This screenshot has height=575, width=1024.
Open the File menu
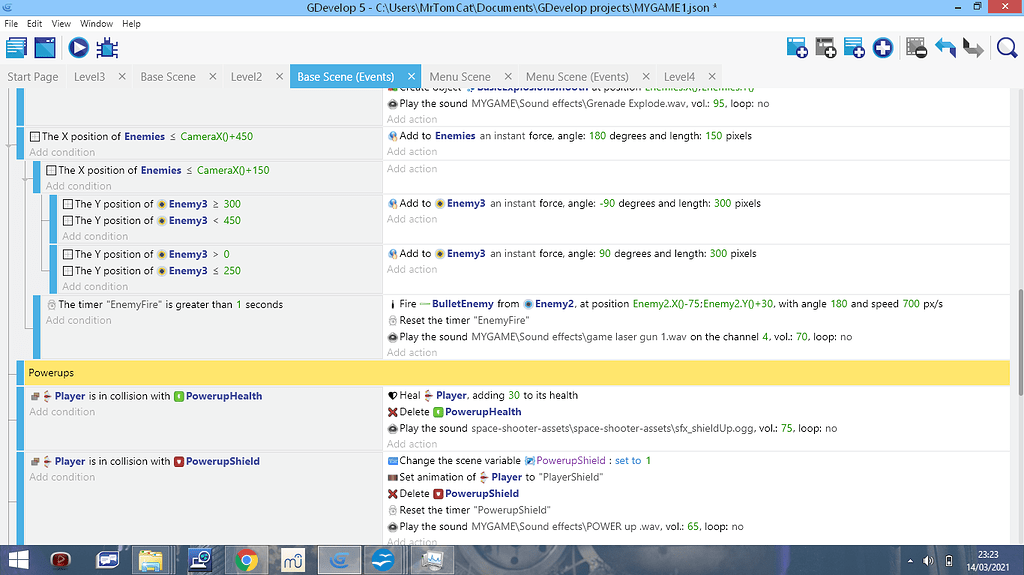[11, 23]
